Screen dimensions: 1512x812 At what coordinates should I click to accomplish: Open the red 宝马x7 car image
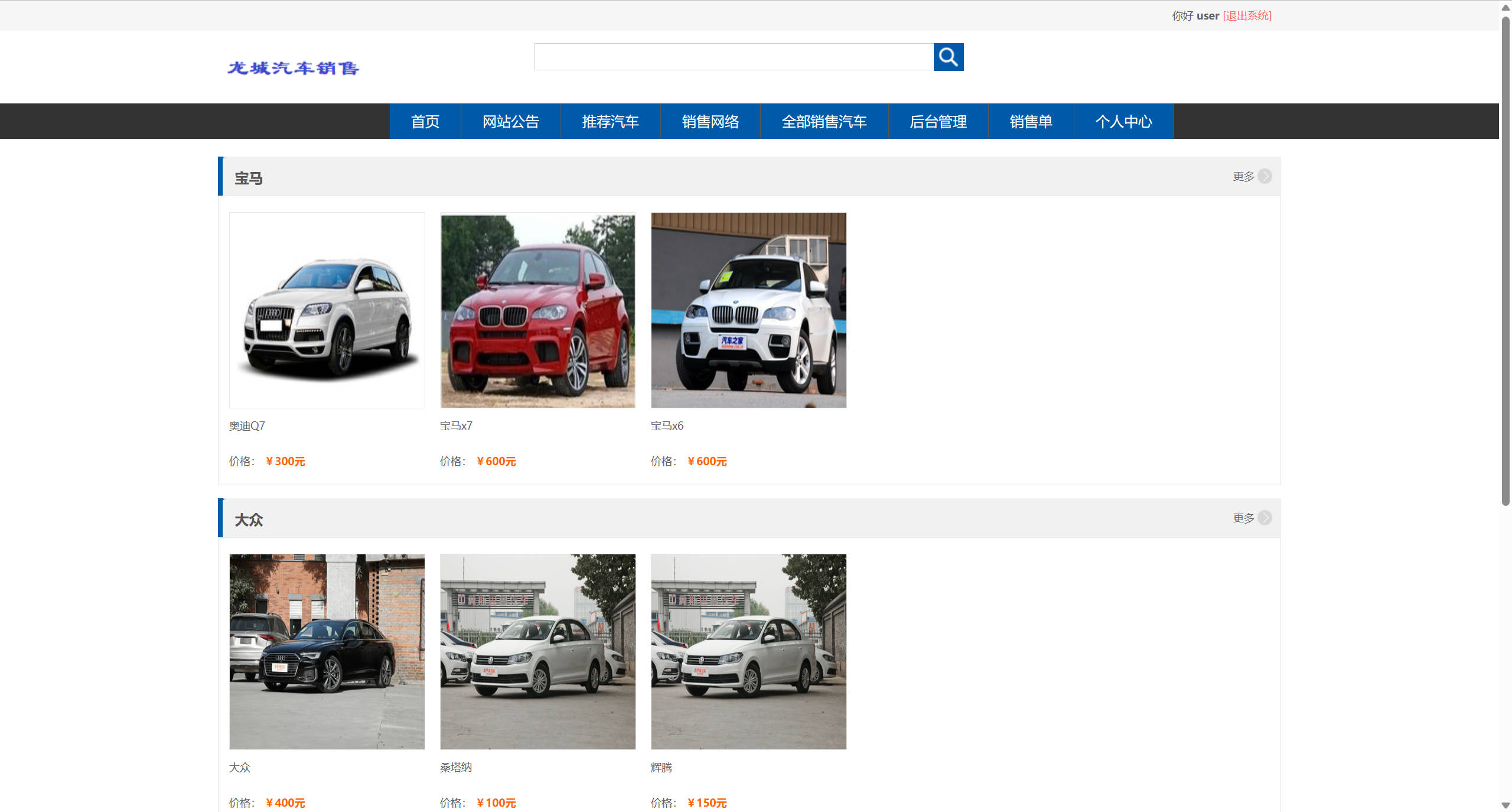(x=537, y=310)
